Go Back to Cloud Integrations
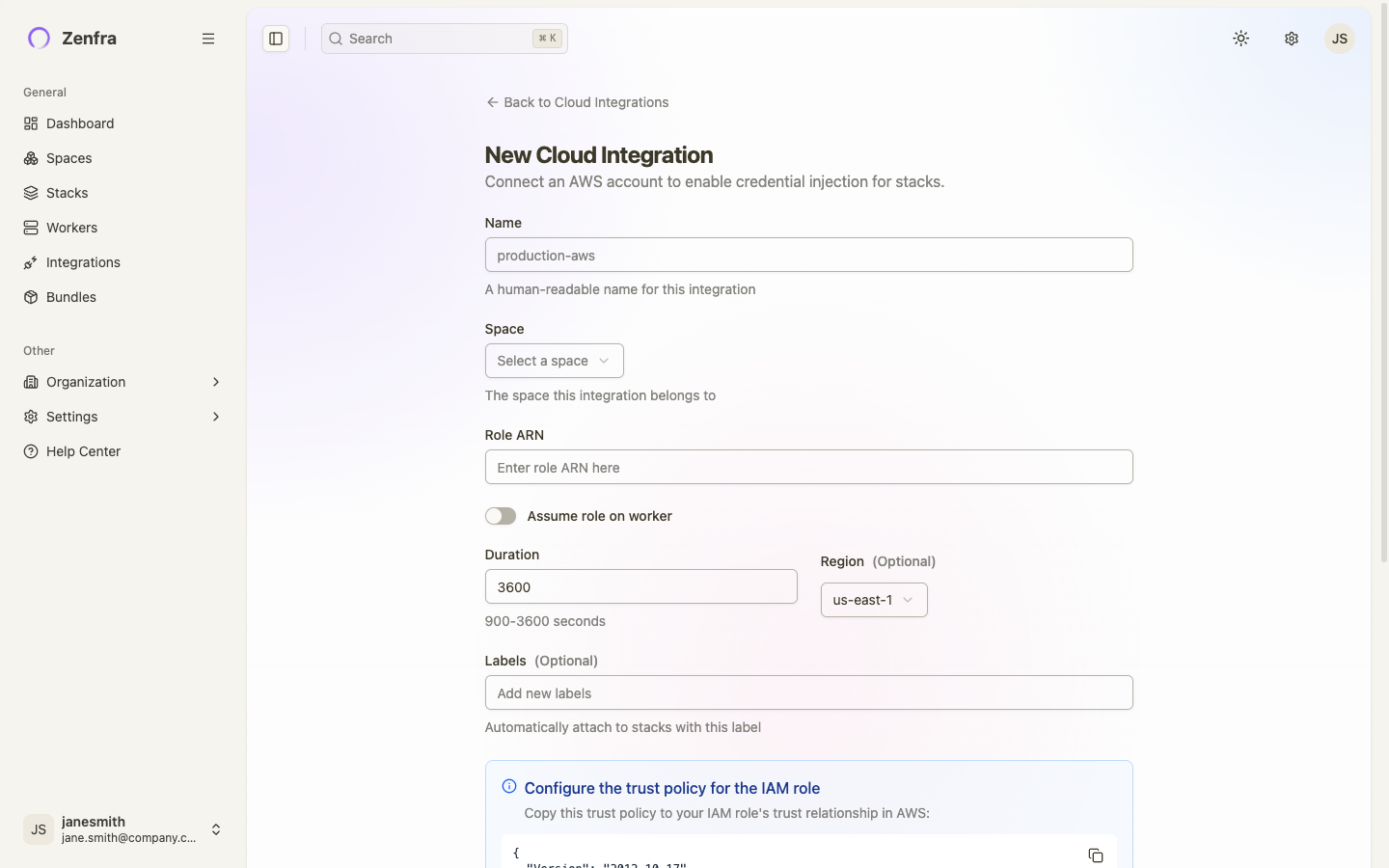1389x868 pixels. click(x=577, y=102)
